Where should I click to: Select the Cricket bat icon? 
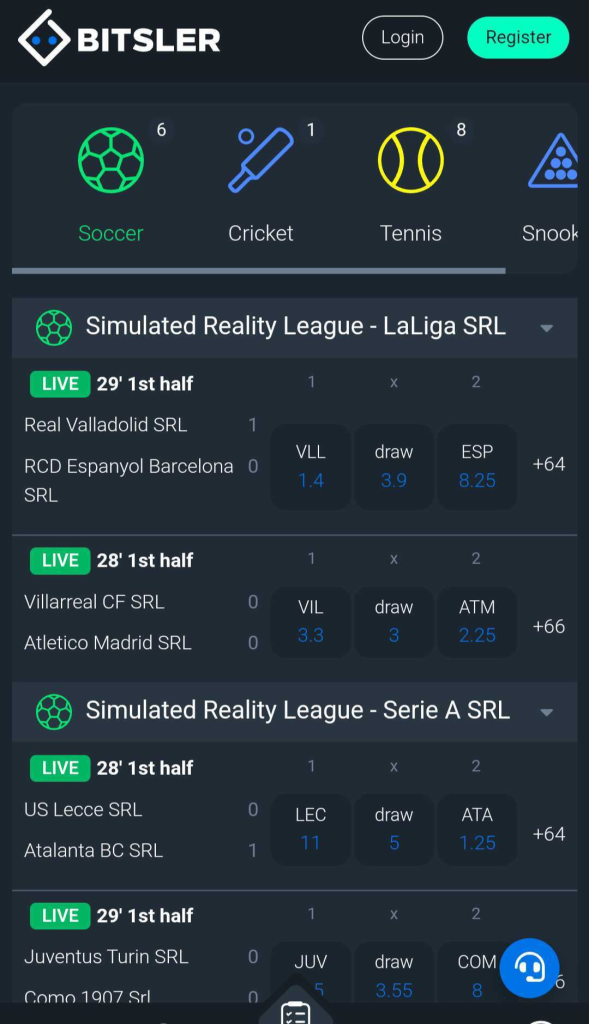pos(261,160)
